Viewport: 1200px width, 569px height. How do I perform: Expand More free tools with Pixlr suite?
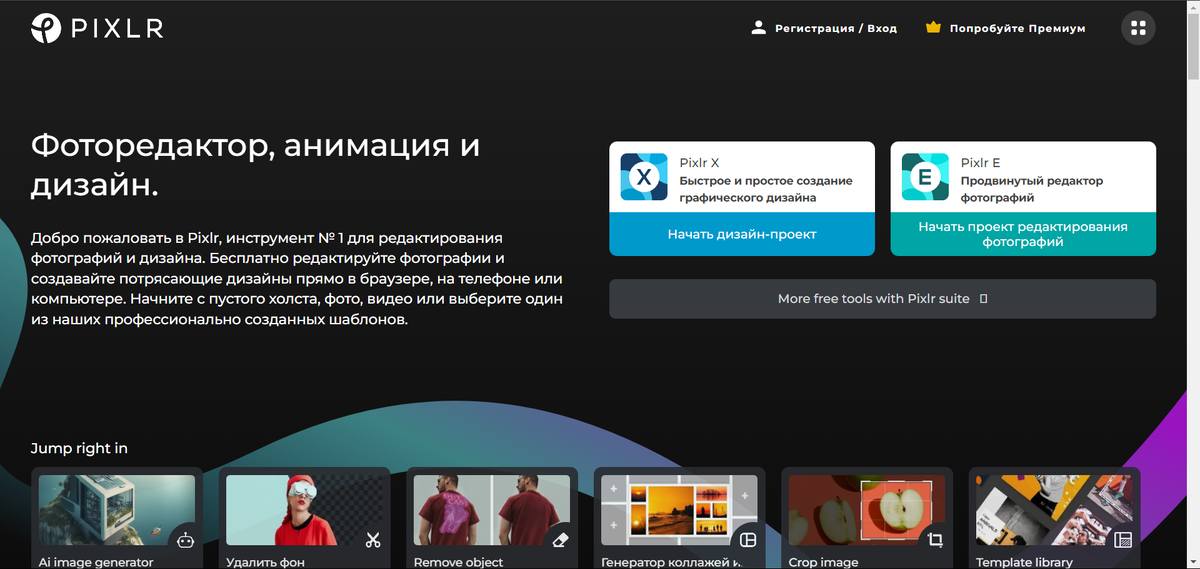(882, 299)
